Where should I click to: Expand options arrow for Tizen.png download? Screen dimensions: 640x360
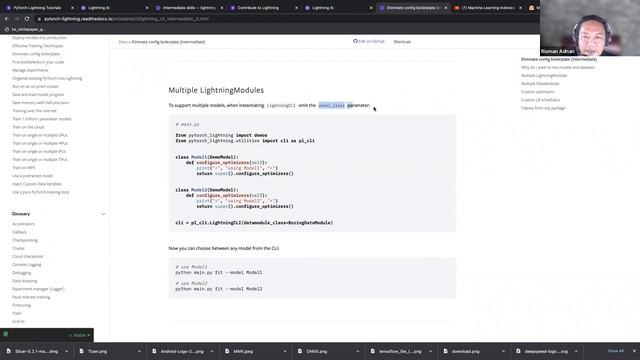pos(139,351)
